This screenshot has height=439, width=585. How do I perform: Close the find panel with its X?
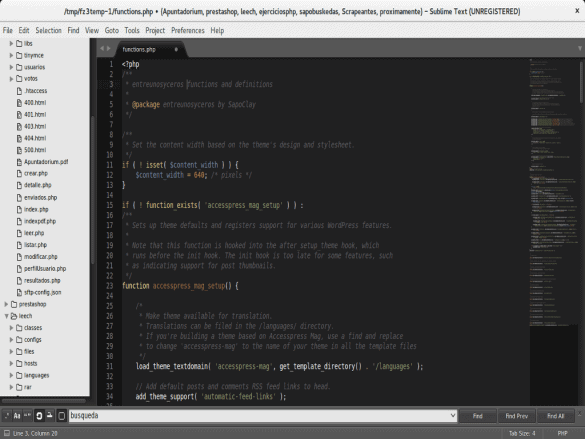click(x=579, y=413)
